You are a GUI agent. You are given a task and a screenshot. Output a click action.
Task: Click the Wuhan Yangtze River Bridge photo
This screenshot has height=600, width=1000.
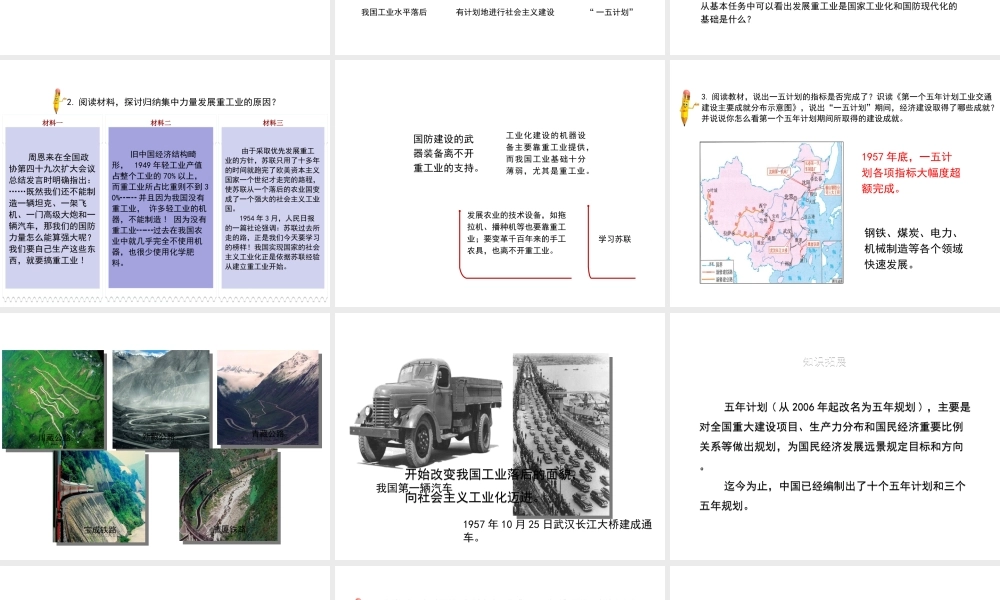561,435
